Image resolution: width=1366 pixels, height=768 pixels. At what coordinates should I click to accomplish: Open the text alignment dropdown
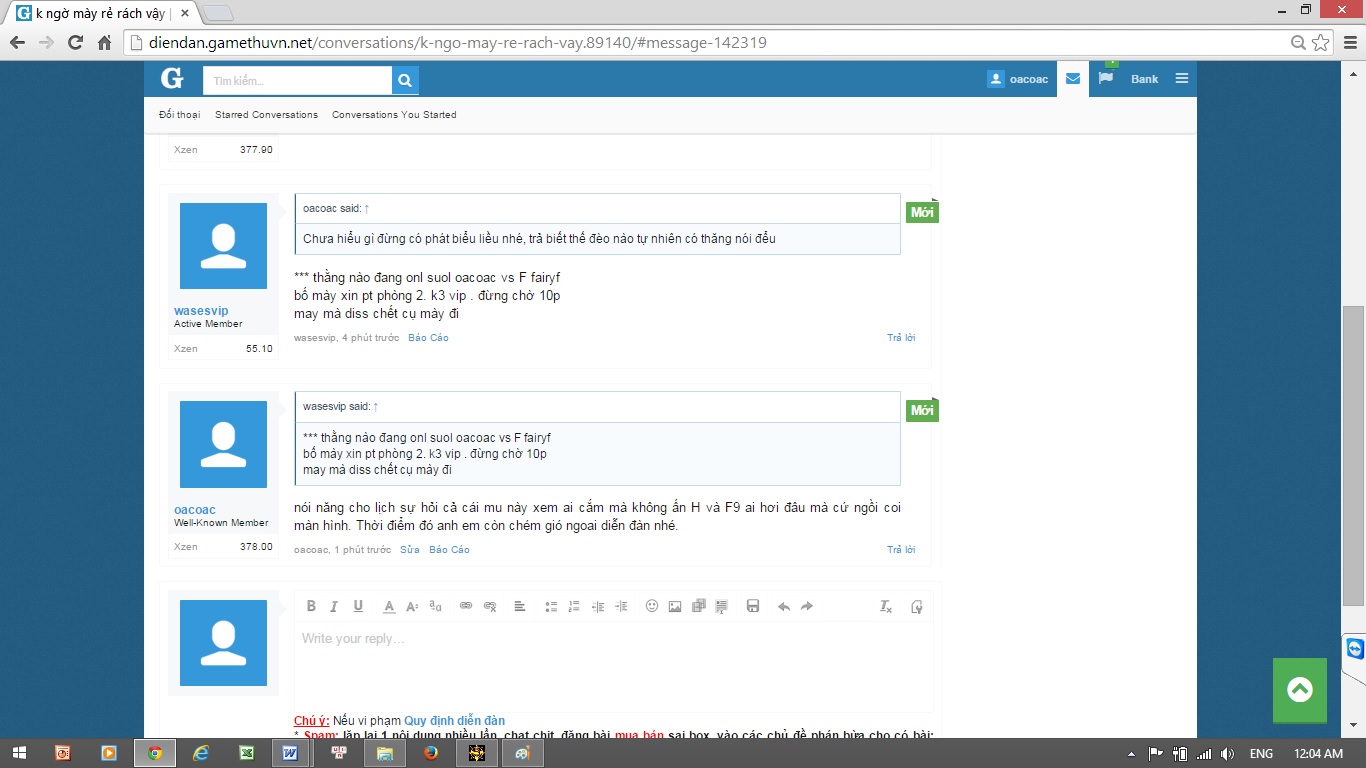[520, 606]
